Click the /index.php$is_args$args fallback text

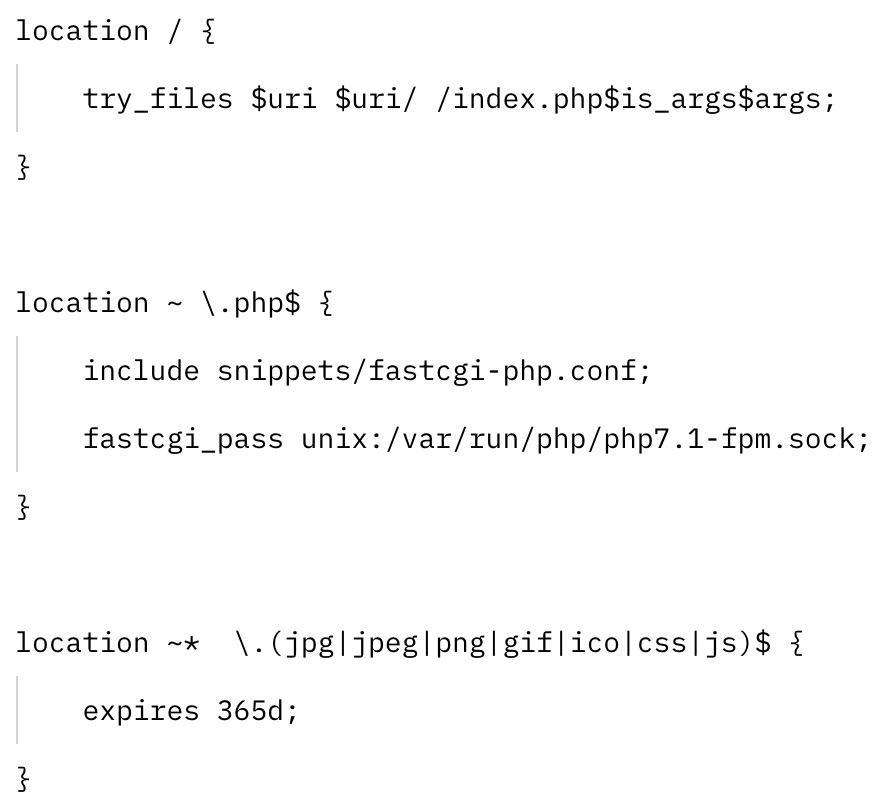[634, 99]
